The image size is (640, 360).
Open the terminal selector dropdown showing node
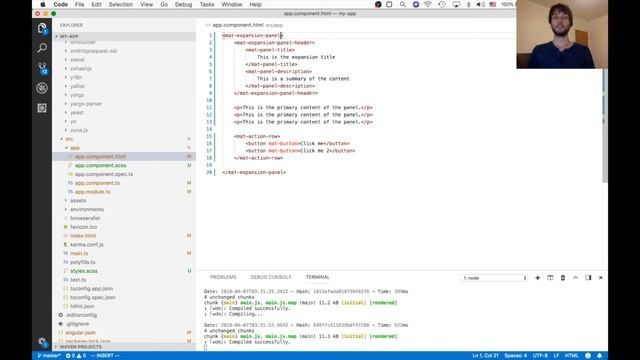pos(494,278)
